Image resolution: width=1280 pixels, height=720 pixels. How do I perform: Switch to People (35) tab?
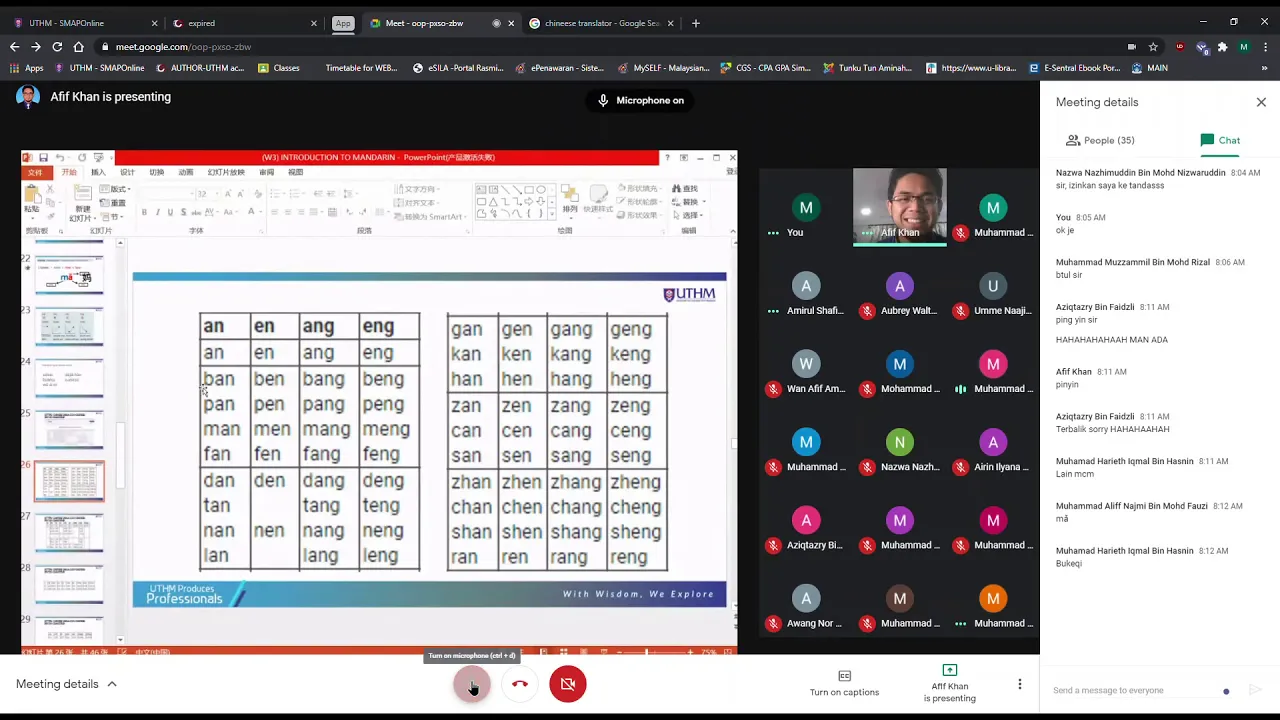click(1100, 140)
